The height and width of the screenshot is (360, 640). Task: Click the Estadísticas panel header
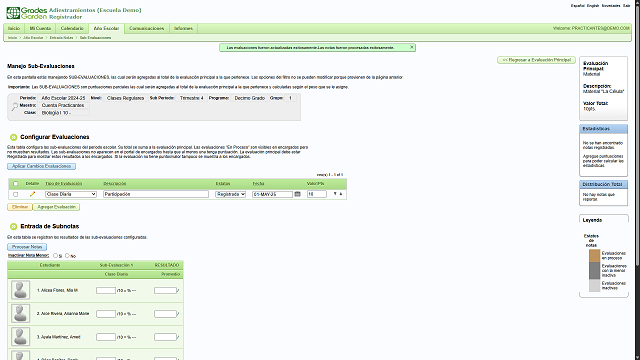tap(604, 129)
